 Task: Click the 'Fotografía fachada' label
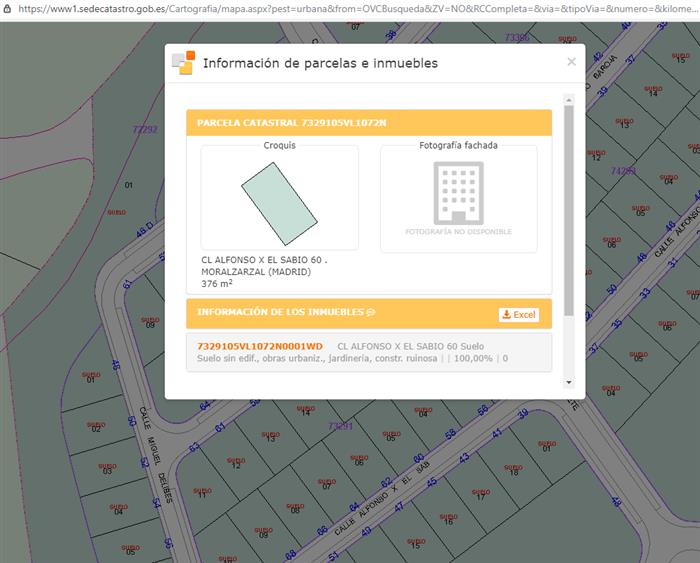point(458,145)
